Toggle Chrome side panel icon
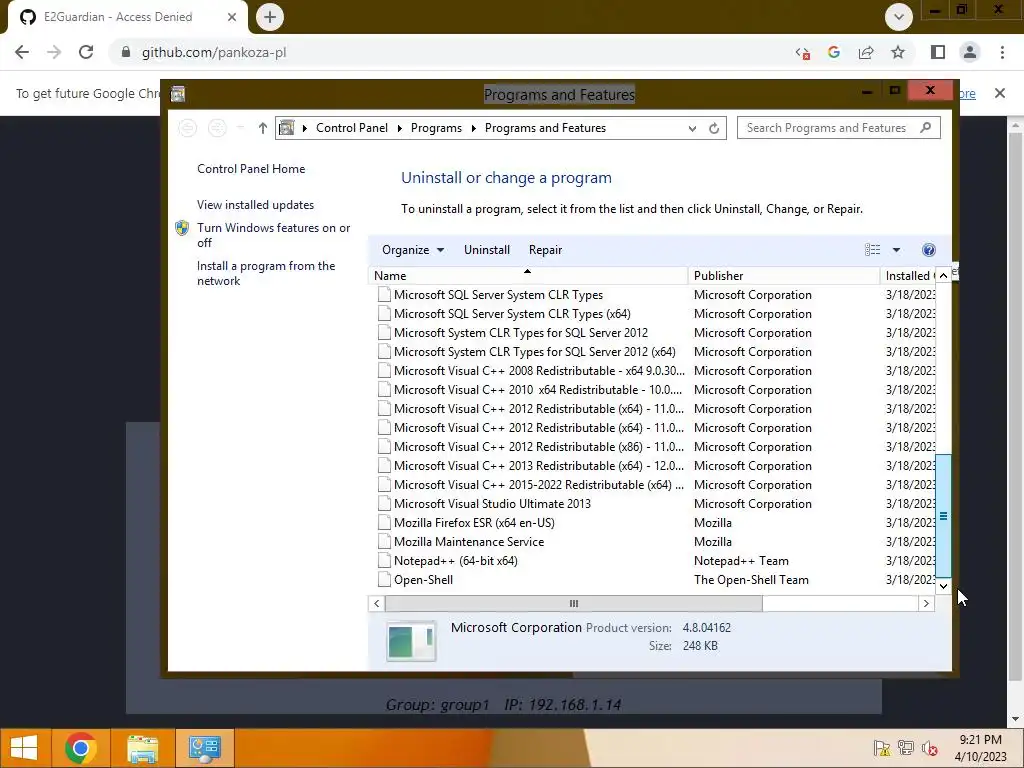The height and width of the screenshot is (768, 1024). point(938,52)
